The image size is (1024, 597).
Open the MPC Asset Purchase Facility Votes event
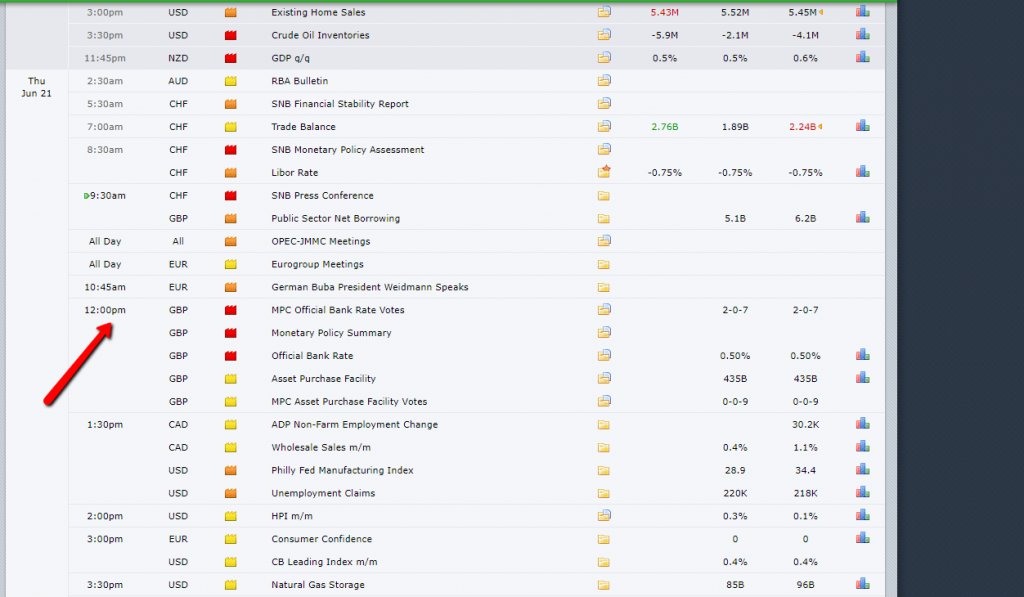349,402
